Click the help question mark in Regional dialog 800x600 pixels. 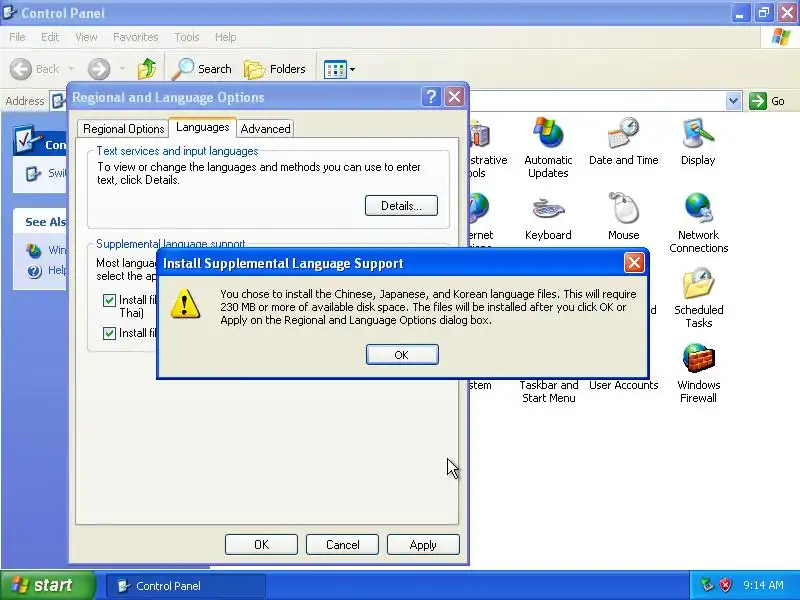click(431, 96)
